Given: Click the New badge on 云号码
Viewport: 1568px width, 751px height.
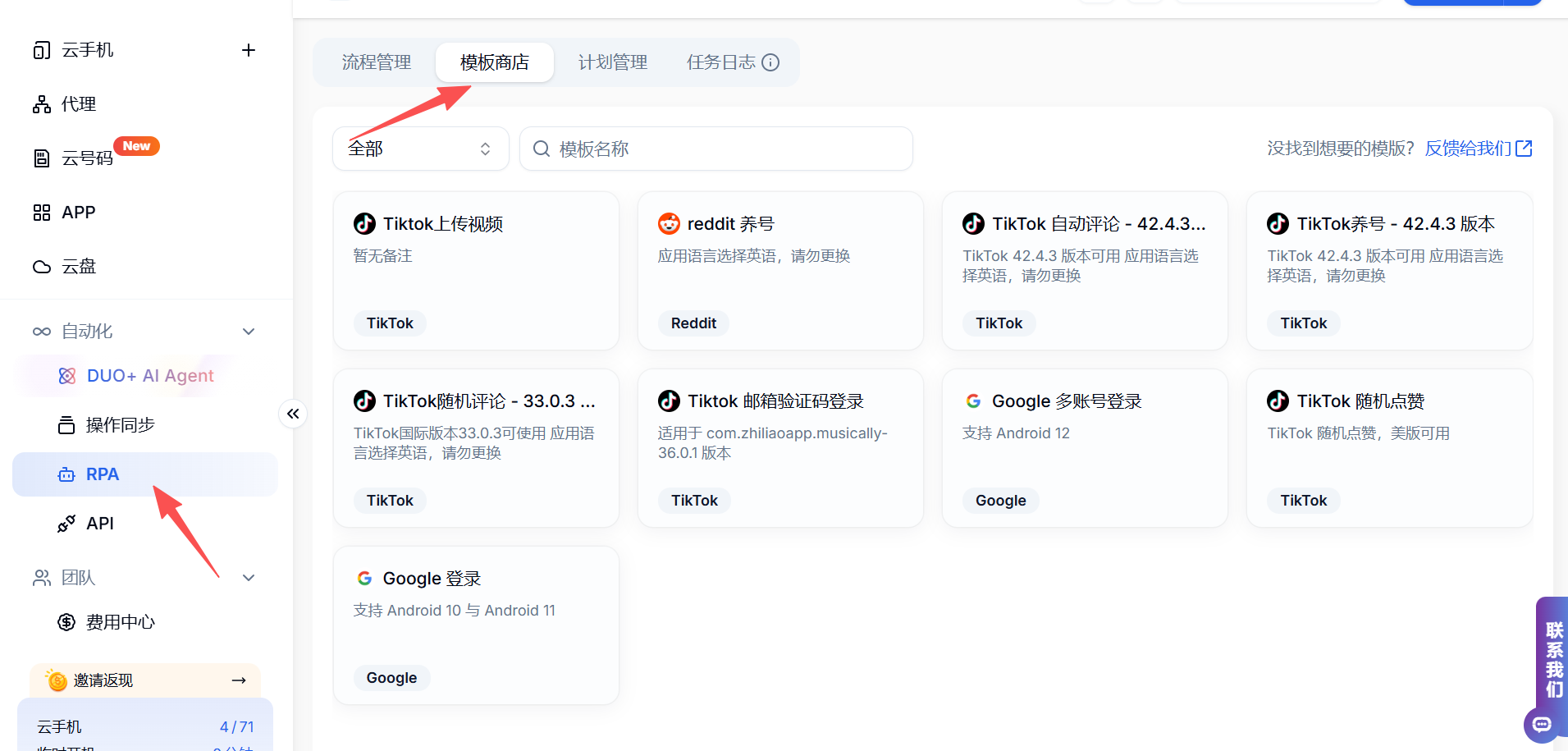Looking at the screenshot, I should point(136,146).
